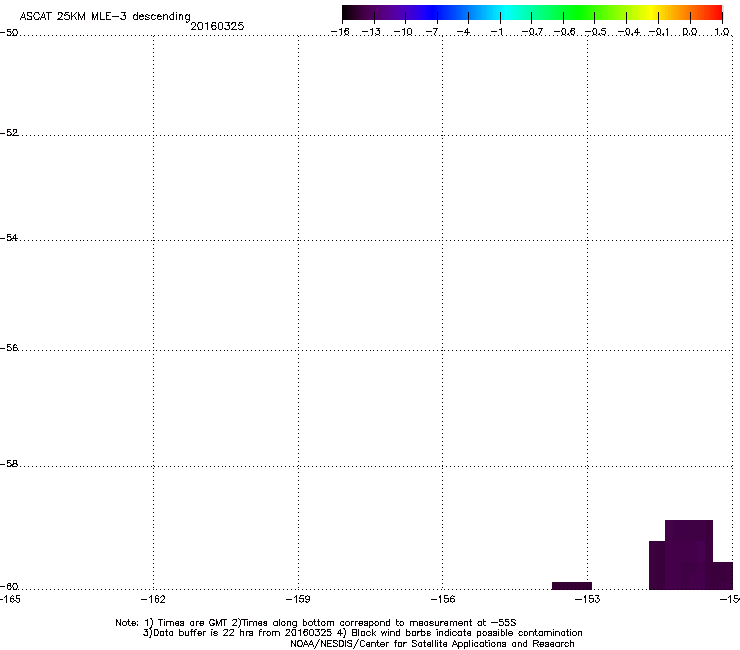
Task: Click the black end of the color bar
Action: pos(349,13)
